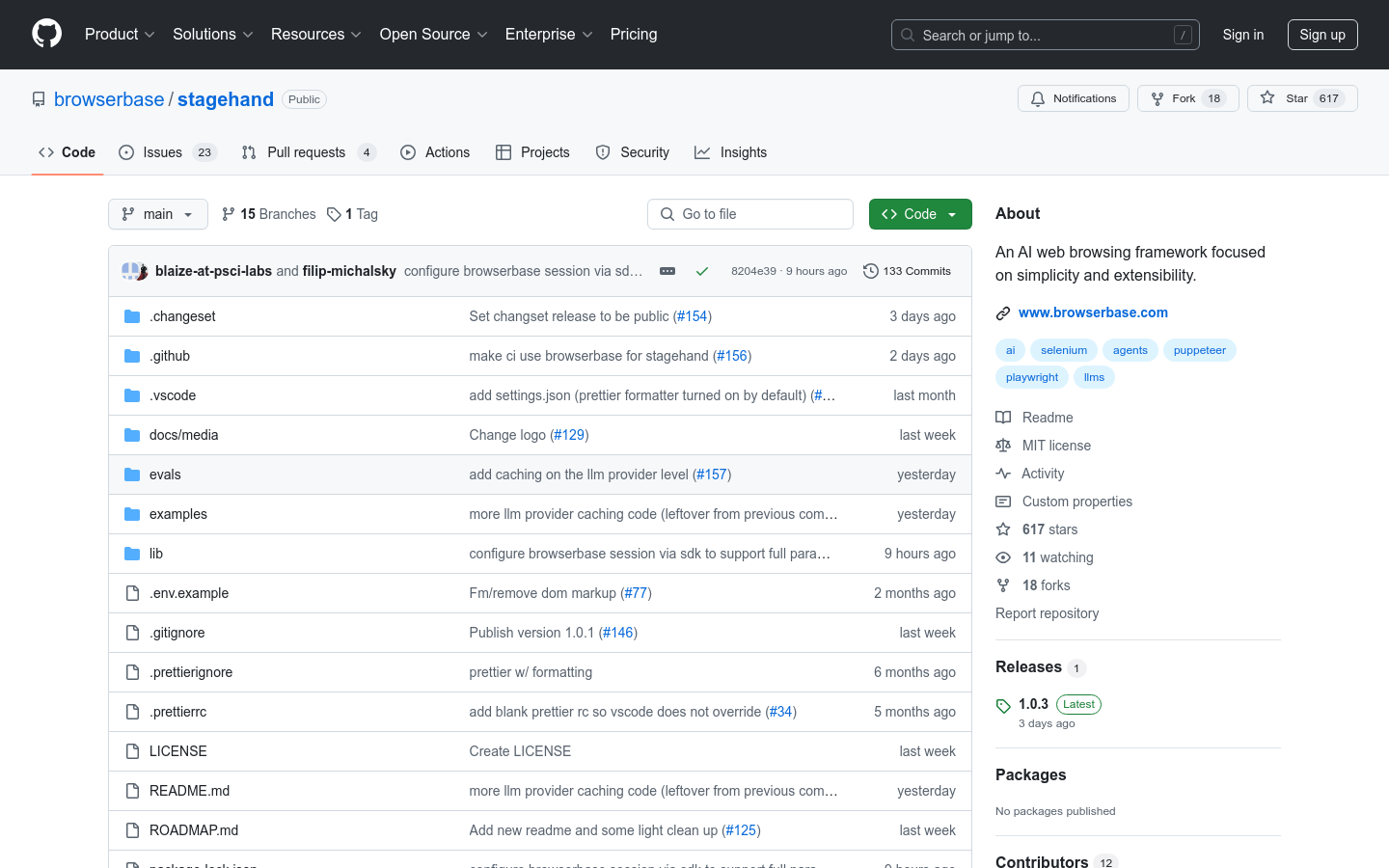
Task: Click the Activity pulse icon
Action: [x=1003, y=474]
